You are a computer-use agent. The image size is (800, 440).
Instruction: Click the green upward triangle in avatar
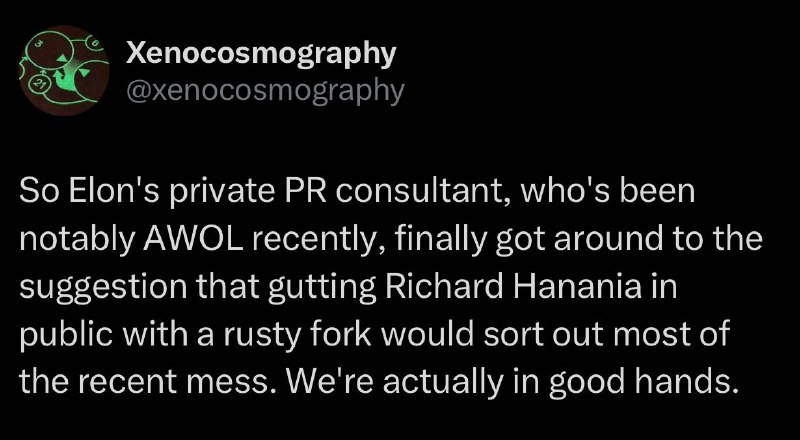(x=62, y=58)
